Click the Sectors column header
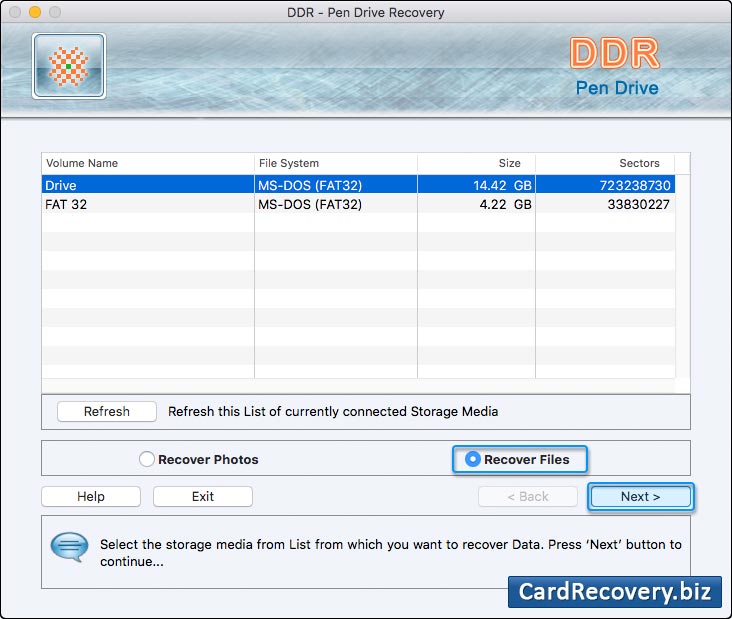The width and height of the screenshot is (732, 619). click(605, 163)
